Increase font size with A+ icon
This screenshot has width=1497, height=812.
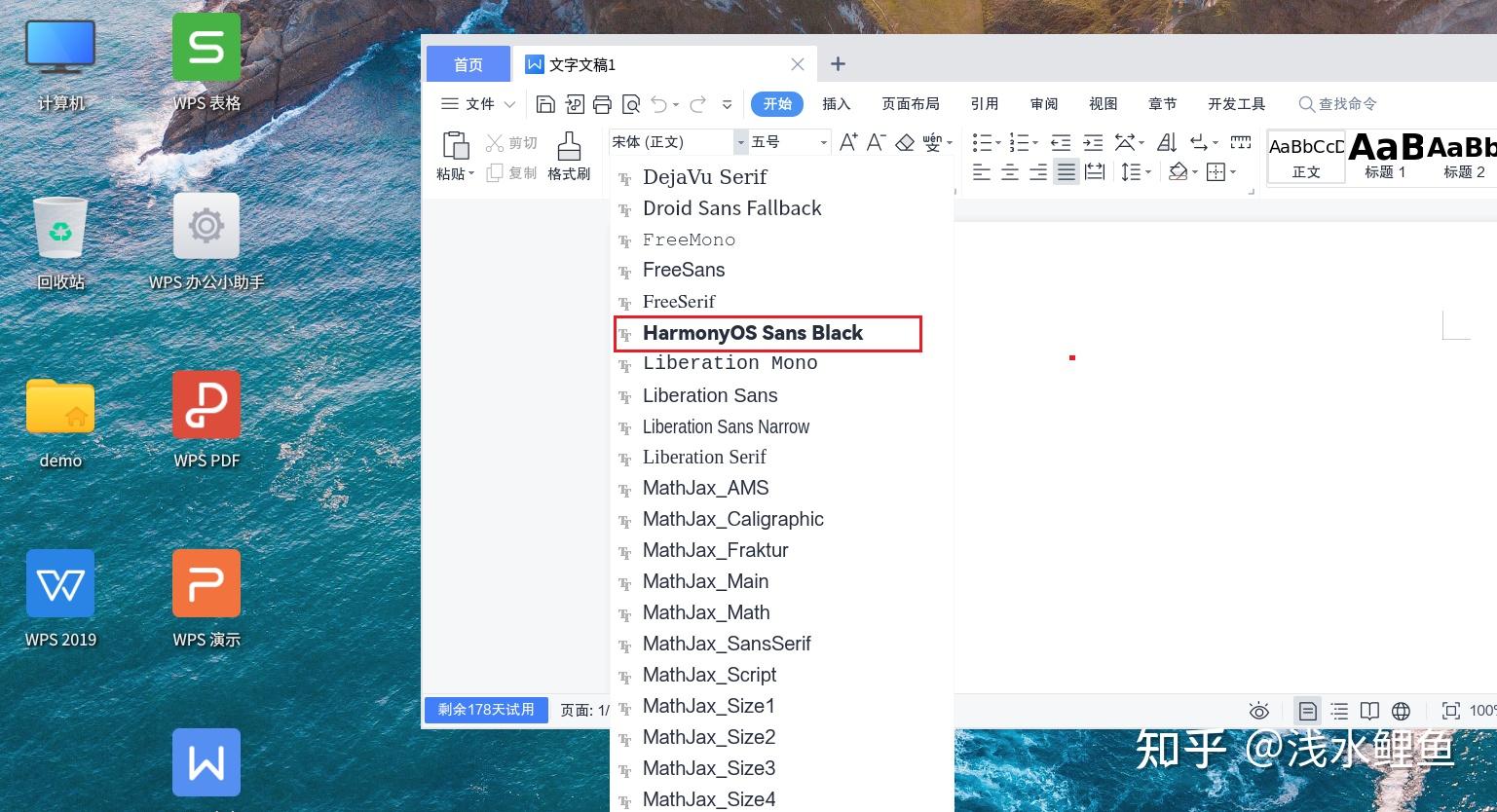click(848, 142)
